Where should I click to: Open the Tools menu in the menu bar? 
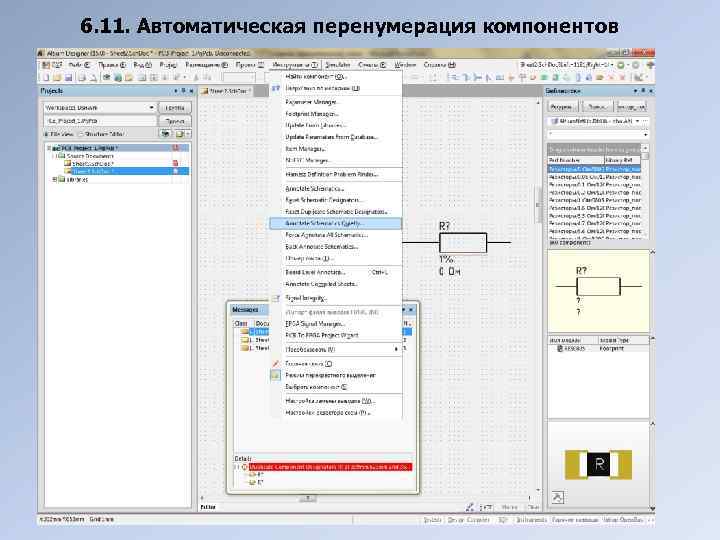(x=294, y=65)
